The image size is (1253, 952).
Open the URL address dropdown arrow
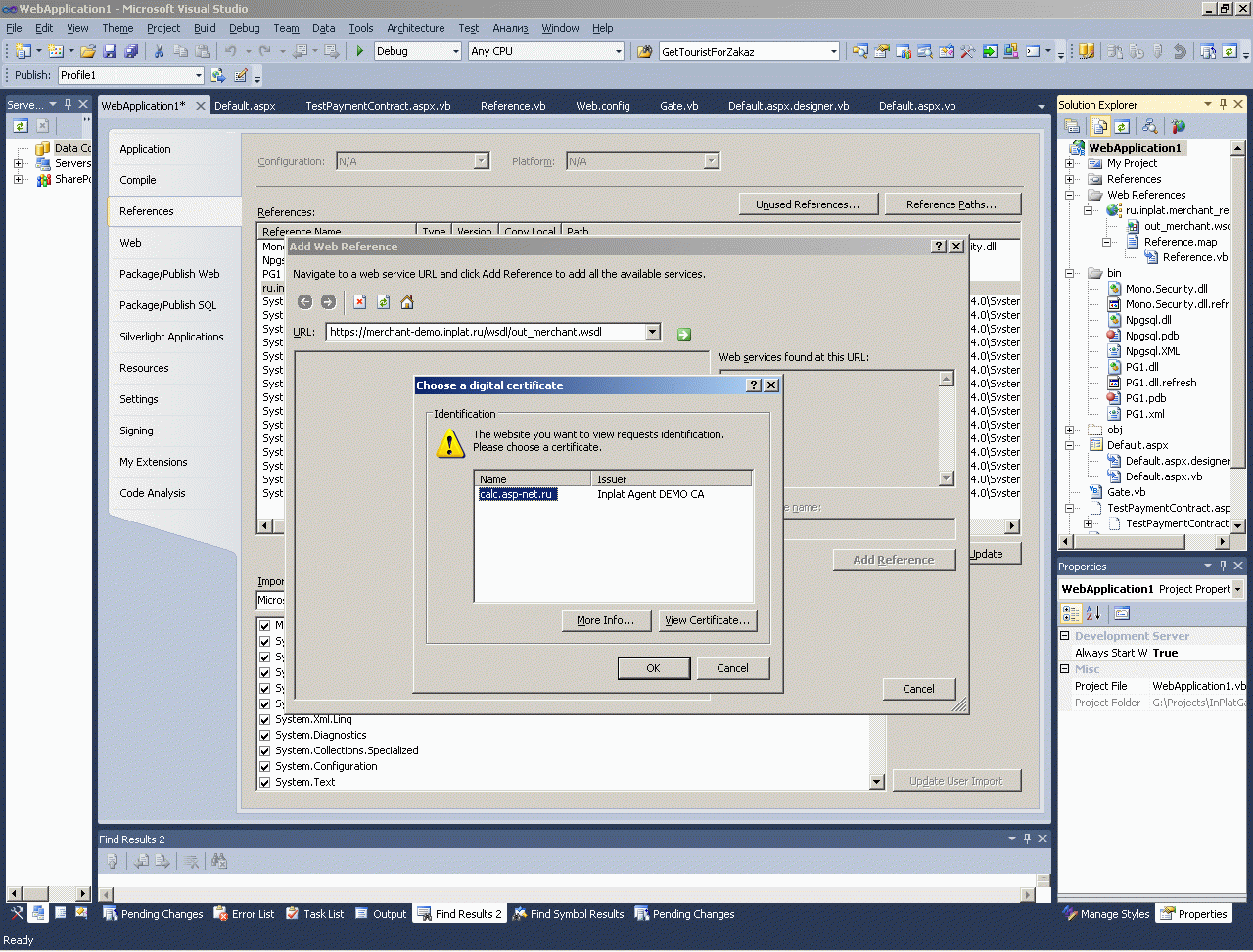tap(653, 333)
